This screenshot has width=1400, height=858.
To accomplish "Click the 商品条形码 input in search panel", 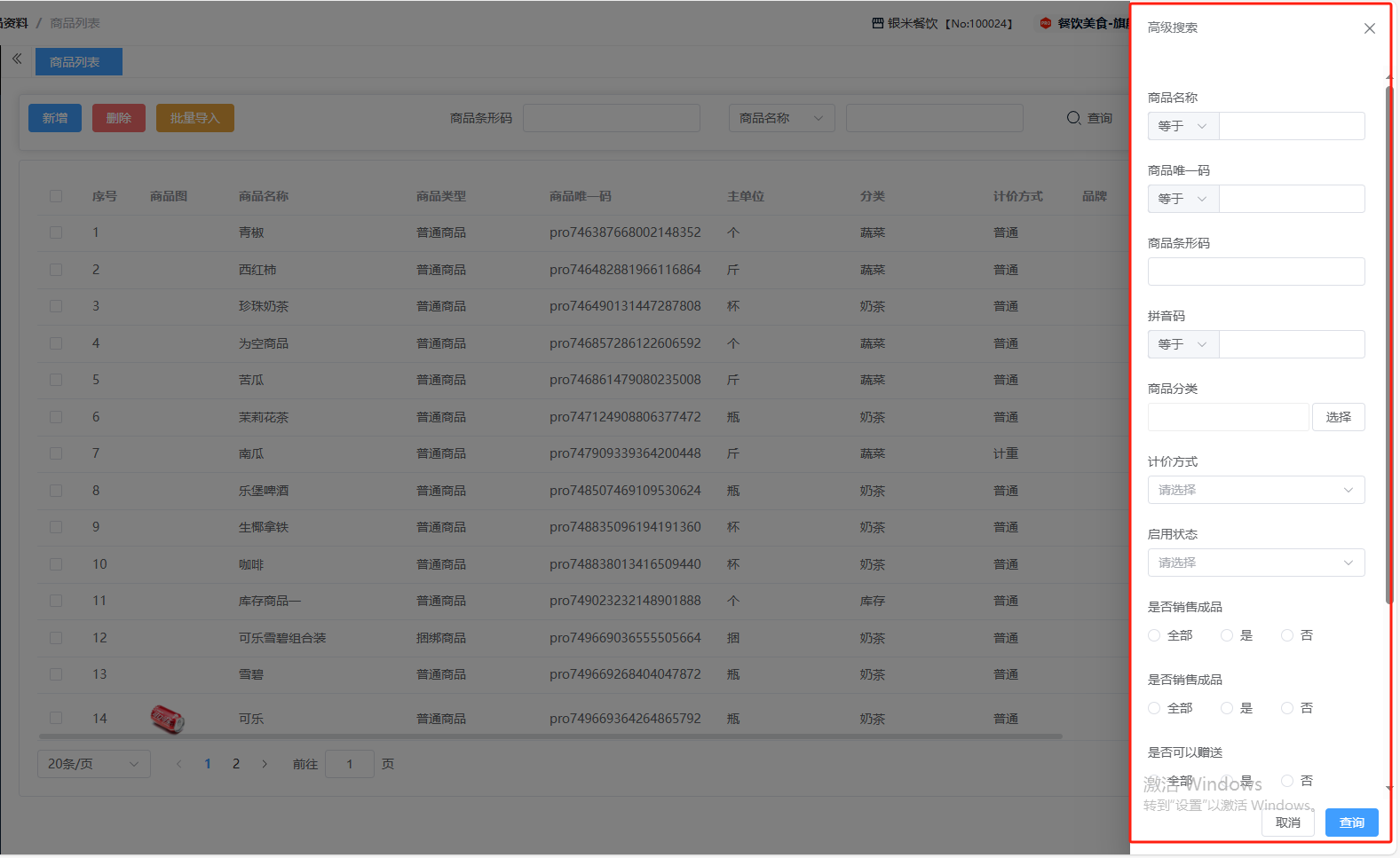I will (x=1255, y=272).
